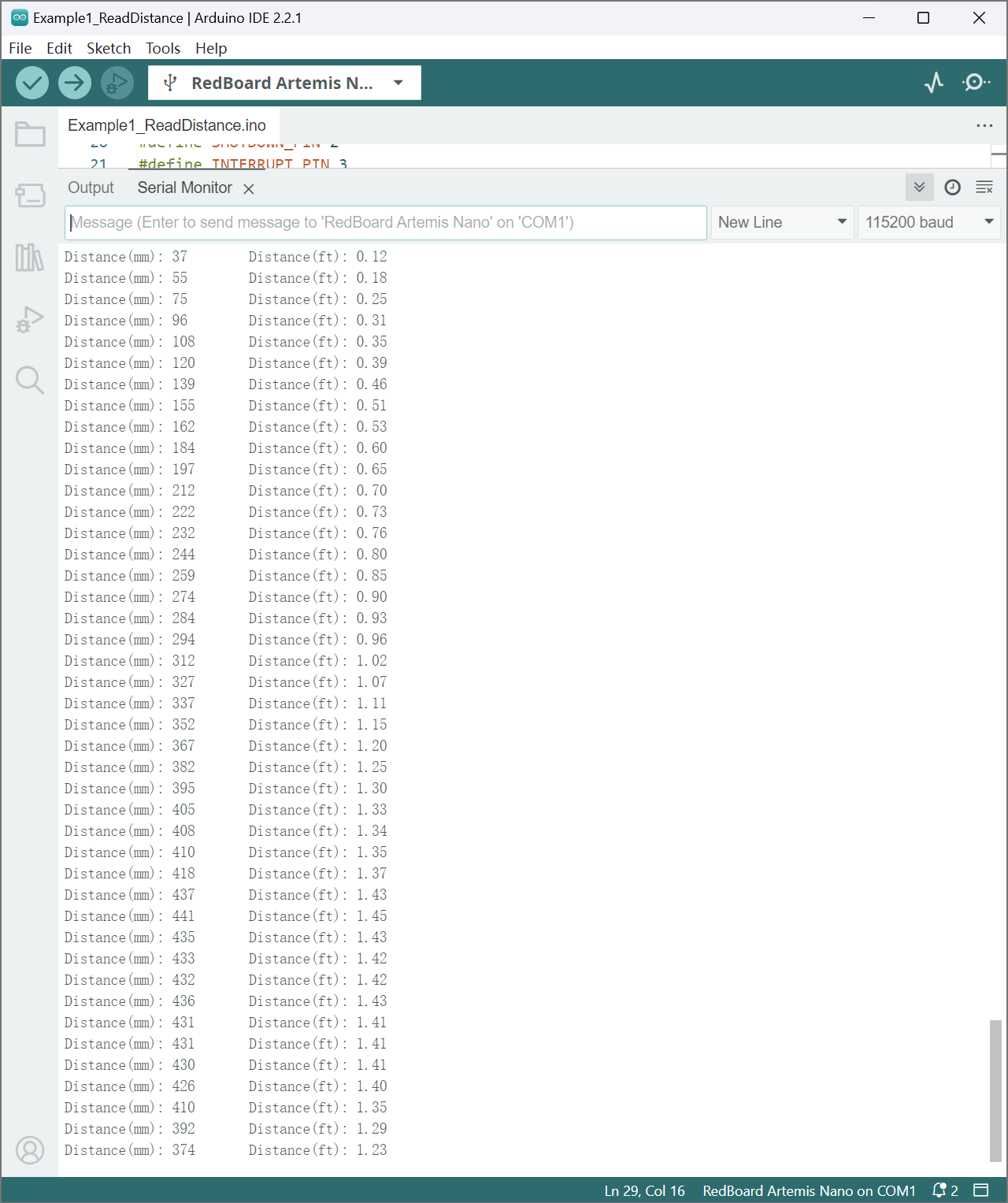Viewport: 1008px width, 1203px height.
Task: Open the Serial Plotter icon
Action: [934, 83]
